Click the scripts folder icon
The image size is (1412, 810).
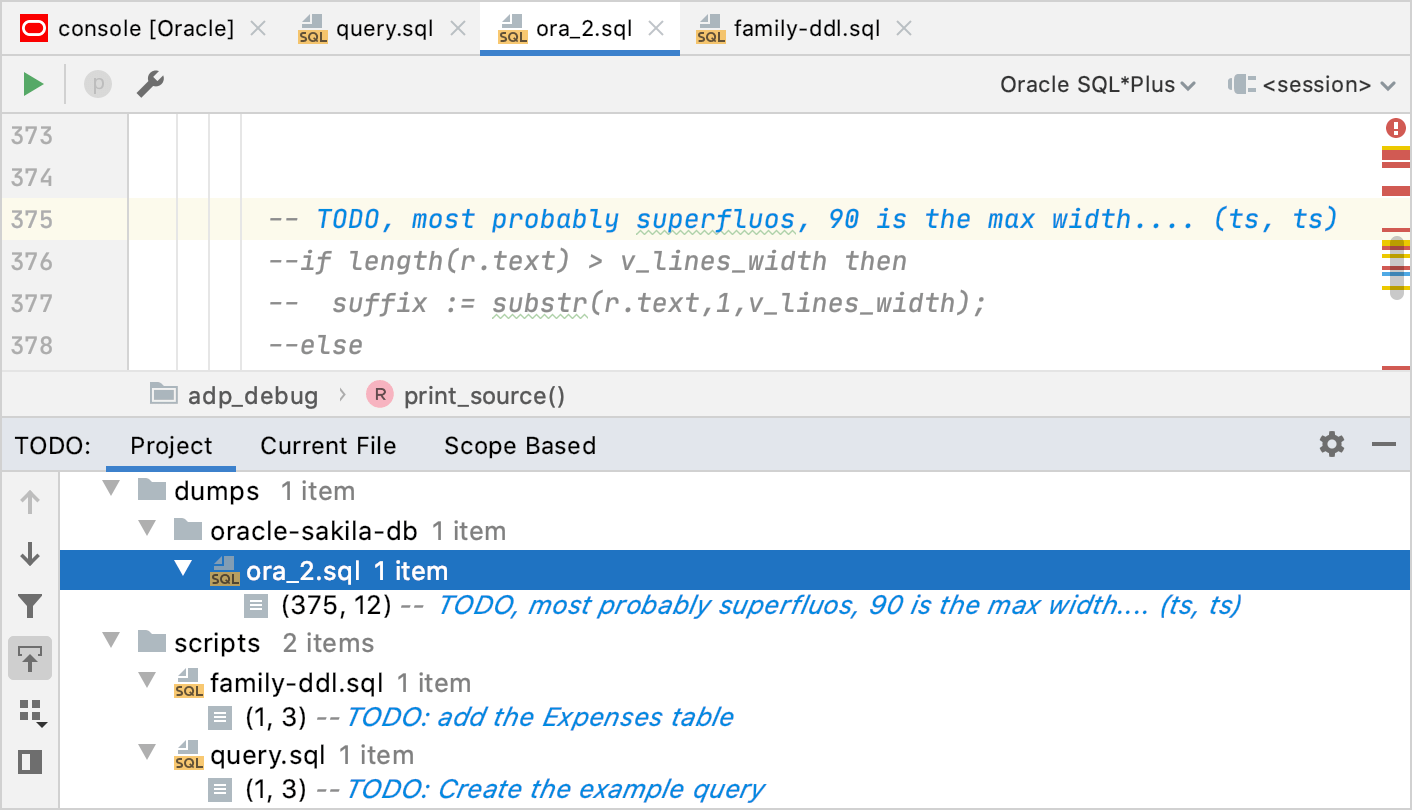[151, 642]
